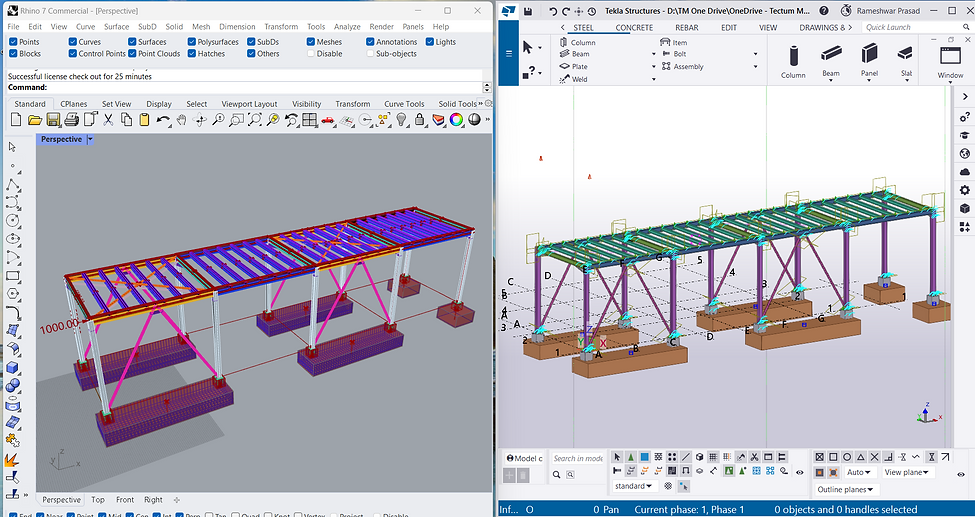This screenshot has width=975, height=517.
Task: Toggle the Lights checkbox in Rhino
Action: point(430,42)
